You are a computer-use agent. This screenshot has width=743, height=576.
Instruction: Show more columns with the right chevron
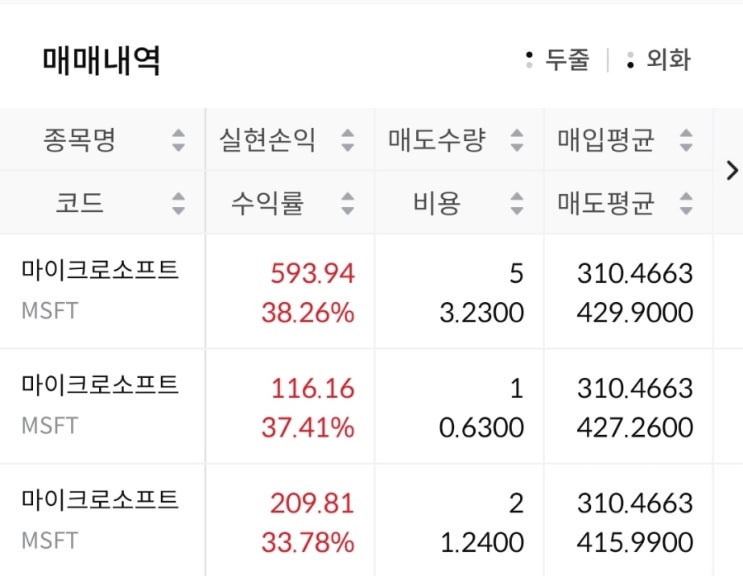[x=731, y=170]
